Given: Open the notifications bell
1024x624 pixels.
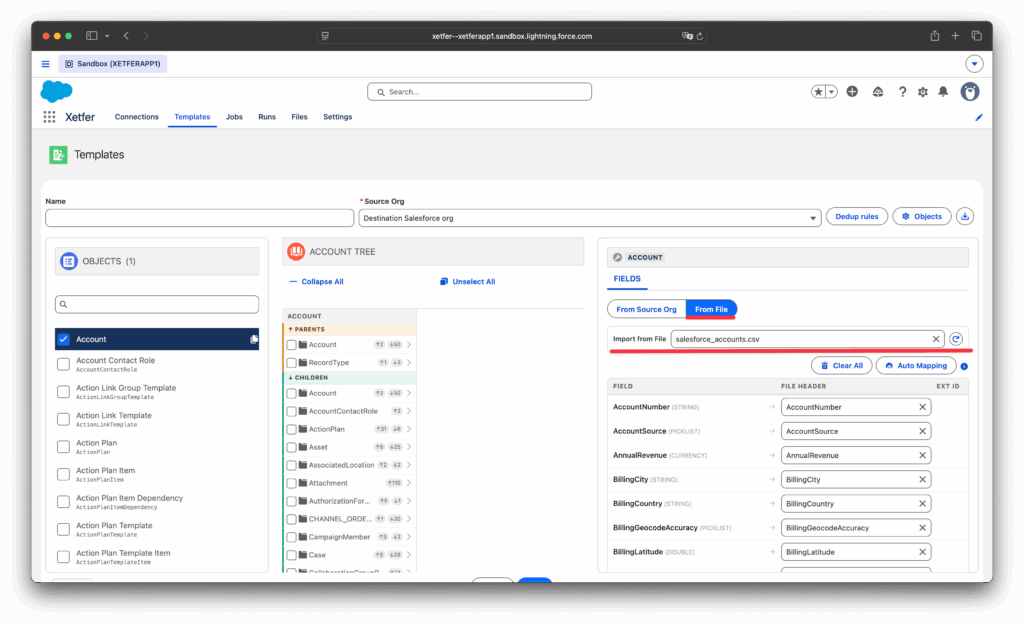Looking at the screenshot, I should pos(943,92).
